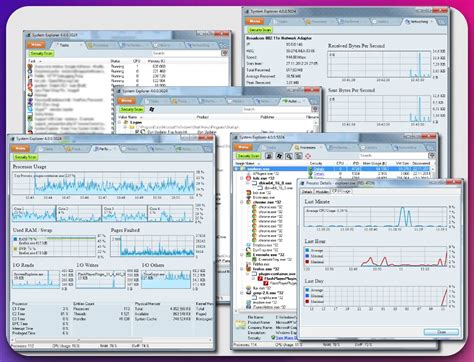Open Details tab in Process Details dialog
The height and width of the screenshot is (362, 474).
(x=307, y=192)
